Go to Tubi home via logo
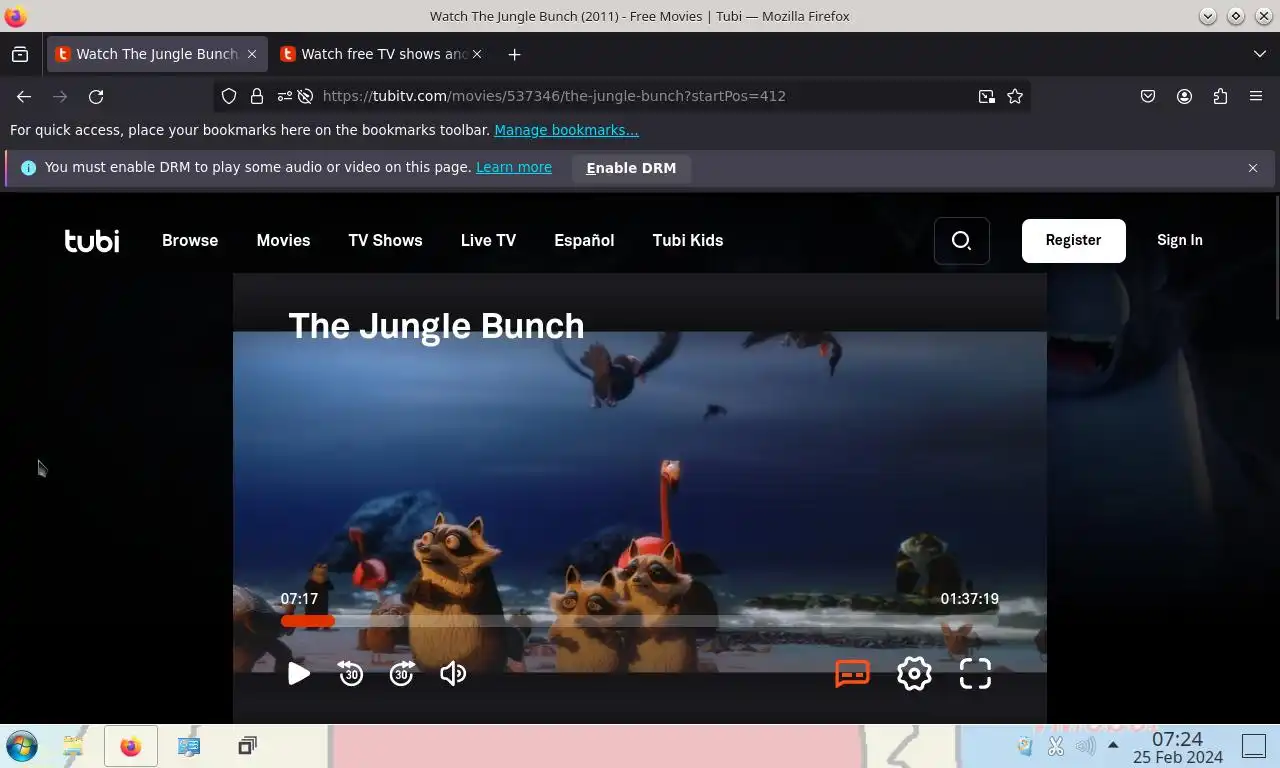Viewport: 1280px width, 768px height. (x=92, y=241)
